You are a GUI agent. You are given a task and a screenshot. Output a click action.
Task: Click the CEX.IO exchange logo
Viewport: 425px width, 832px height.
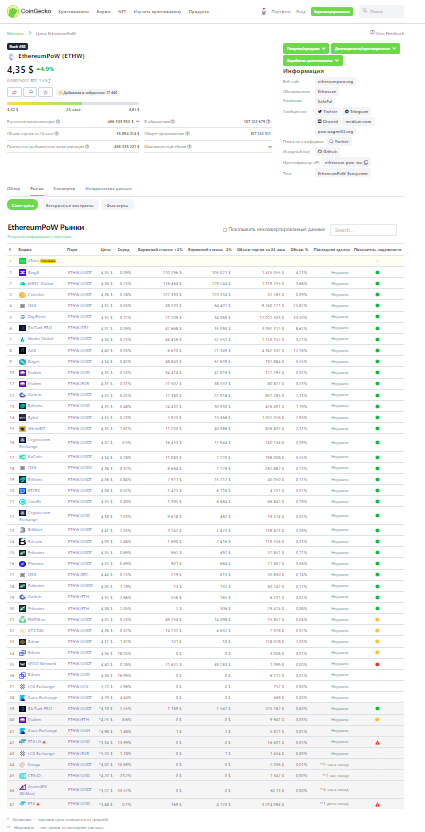(23, 775)
